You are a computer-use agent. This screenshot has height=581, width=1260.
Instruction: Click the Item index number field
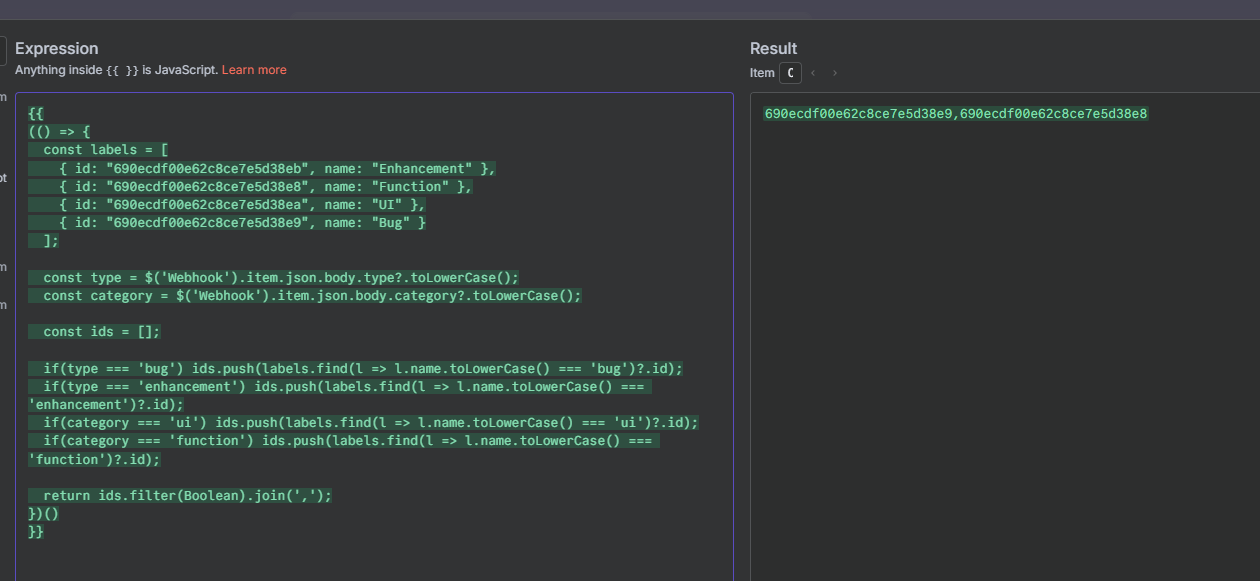(790, 73)
